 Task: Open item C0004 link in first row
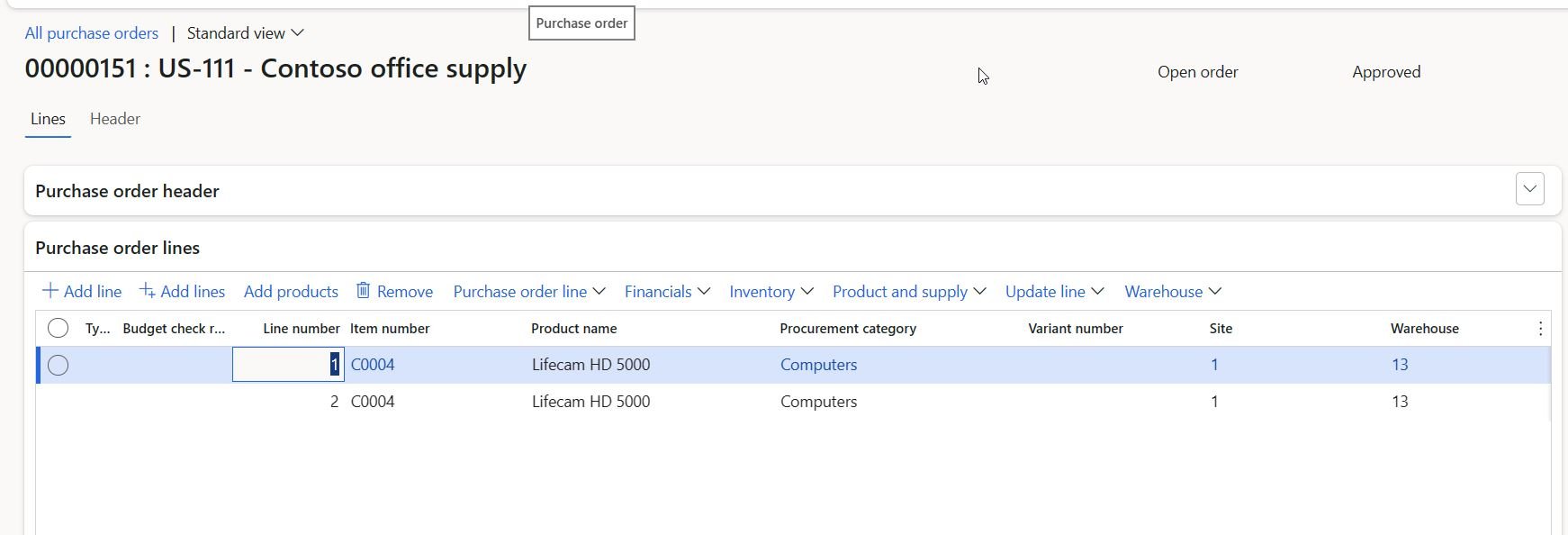(x=373, y=365)
